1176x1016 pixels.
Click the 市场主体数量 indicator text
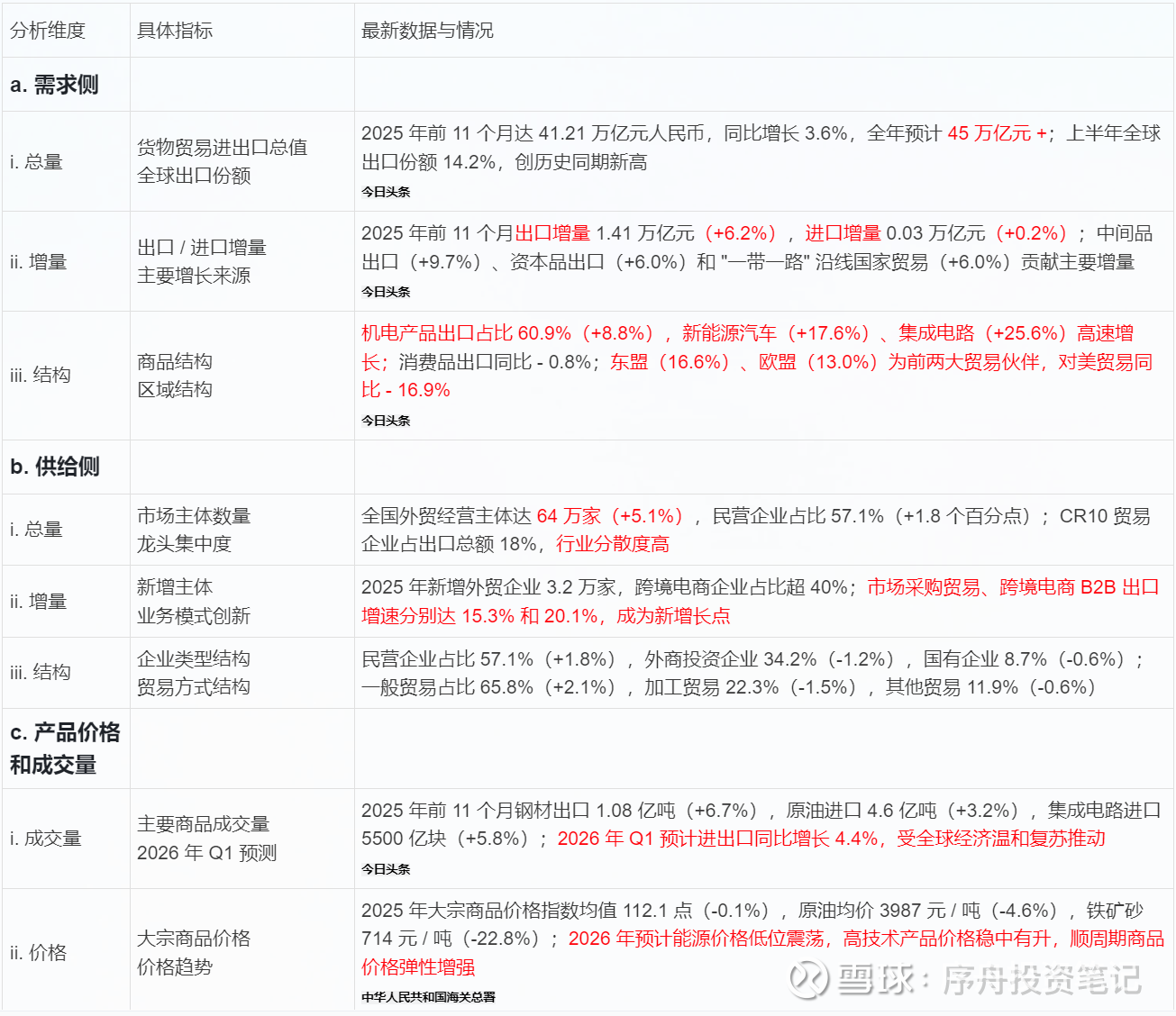194,516
